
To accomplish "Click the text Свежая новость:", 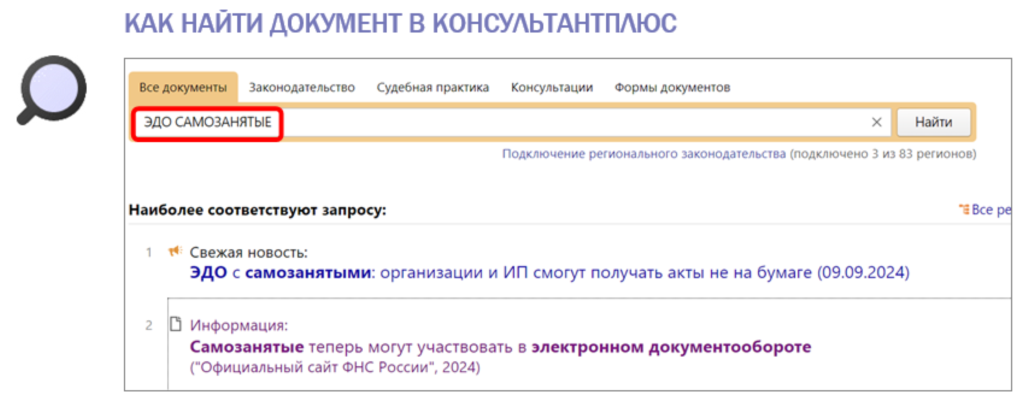I will pyautogui.click(x=248, y=252).
